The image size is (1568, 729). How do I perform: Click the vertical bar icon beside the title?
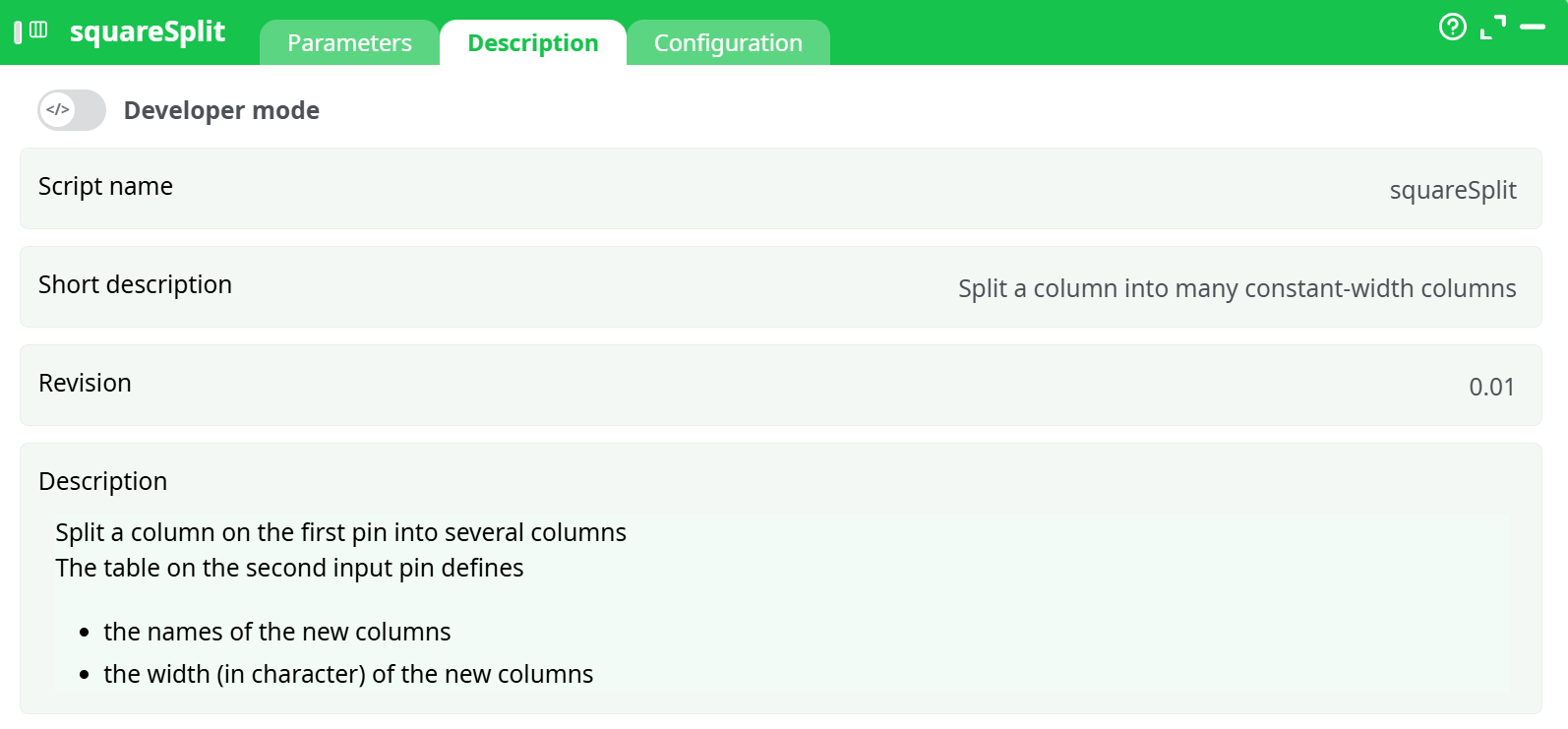coord(18,31)
